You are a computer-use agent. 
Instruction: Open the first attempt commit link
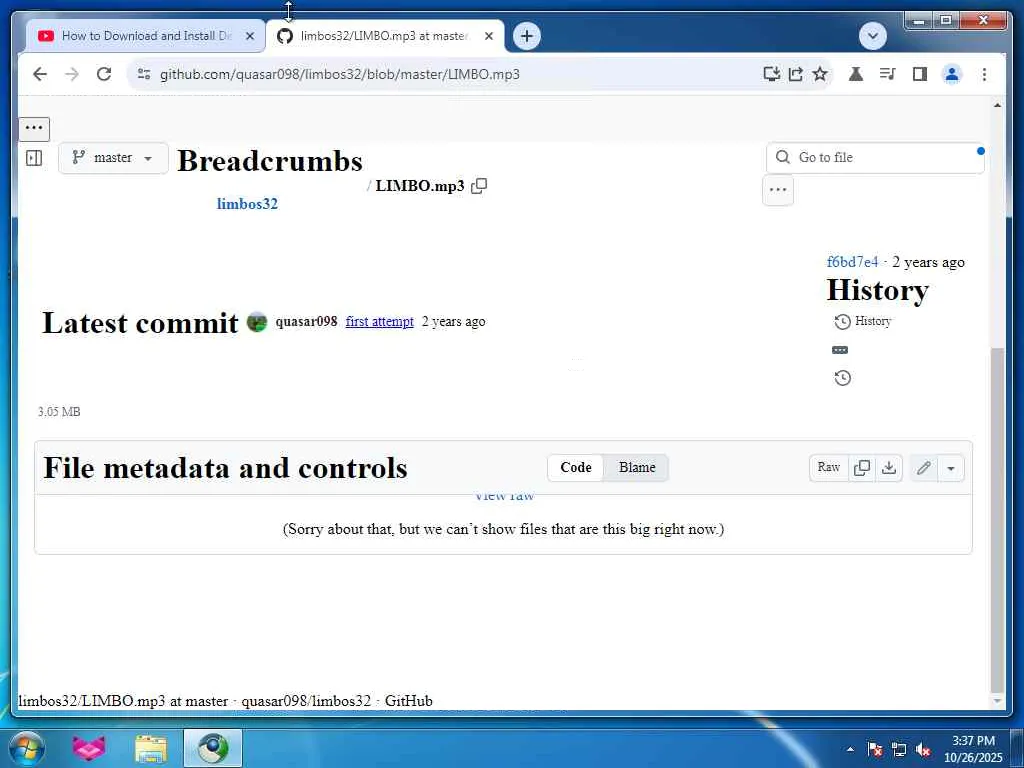pyautogui.click(x=379, y=321)
